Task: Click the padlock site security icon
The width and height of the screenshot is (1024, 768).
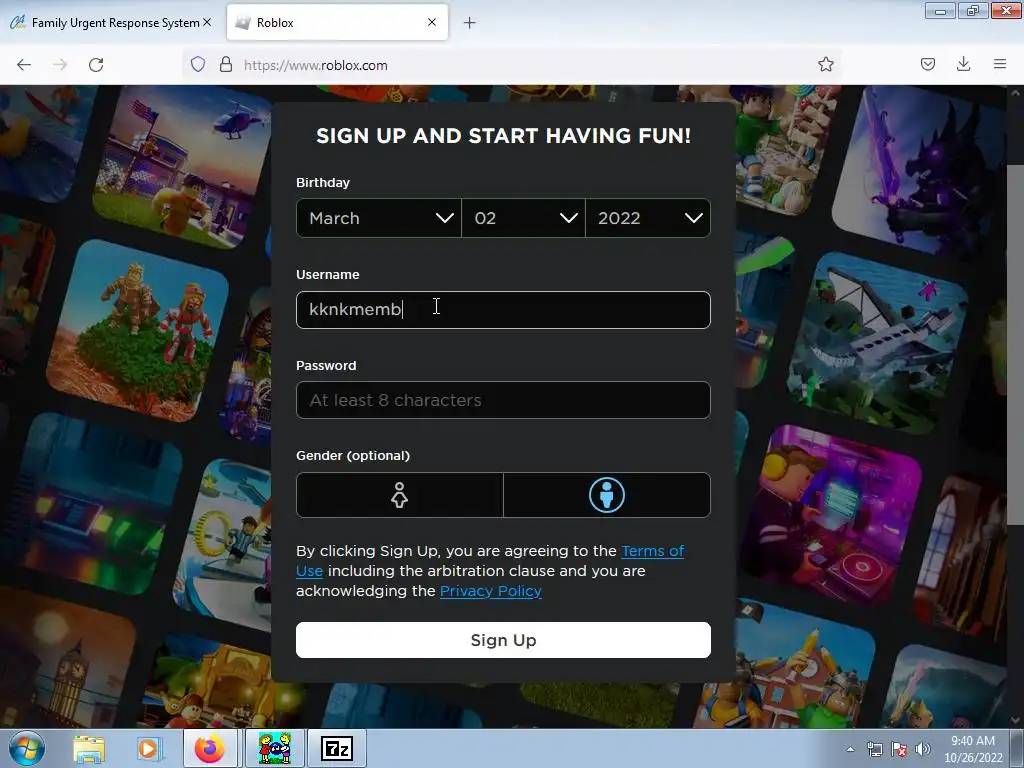Action: [226, 64]
